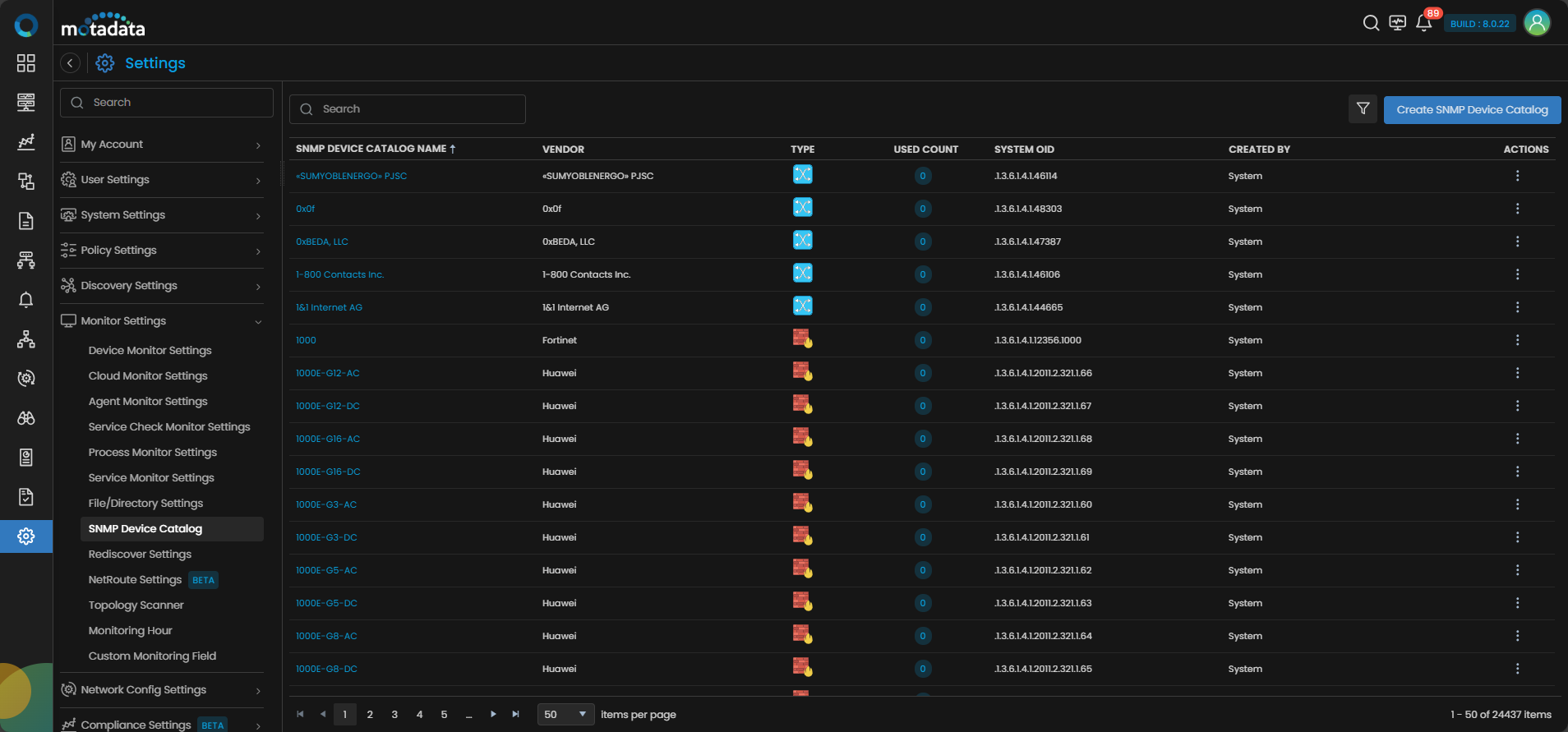Click the Motadata circular logo icon
The width and height of the screenshot is (1568, 732).
tap(26, 25)
